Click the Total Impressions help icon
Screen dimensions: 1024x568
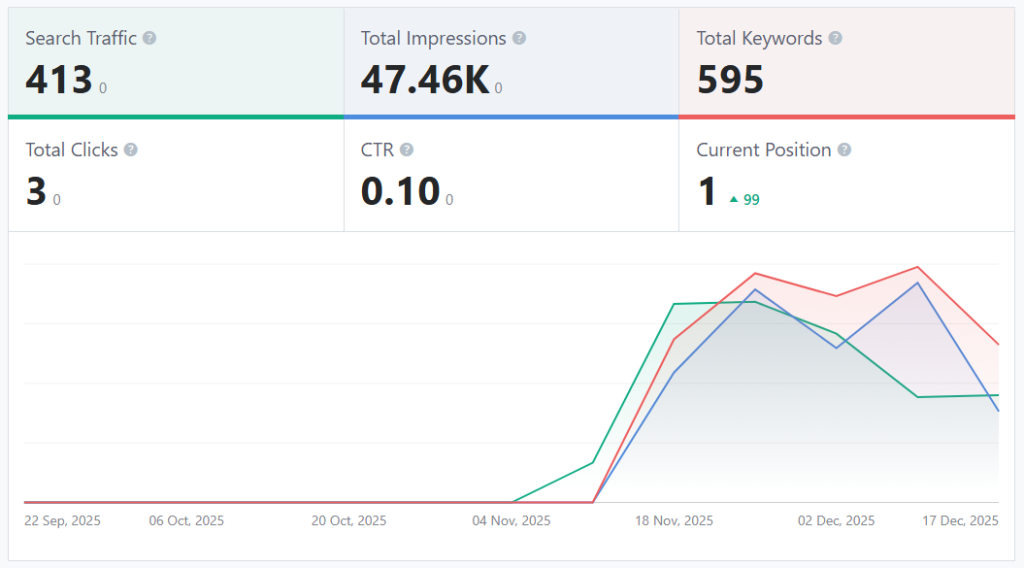tap(519, 39)
